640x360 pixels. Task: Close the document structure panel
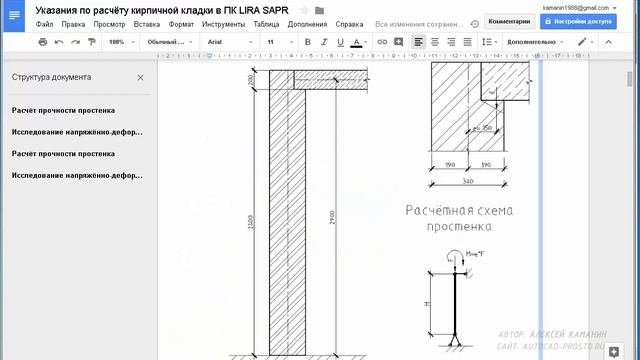[x=140, y=77]
